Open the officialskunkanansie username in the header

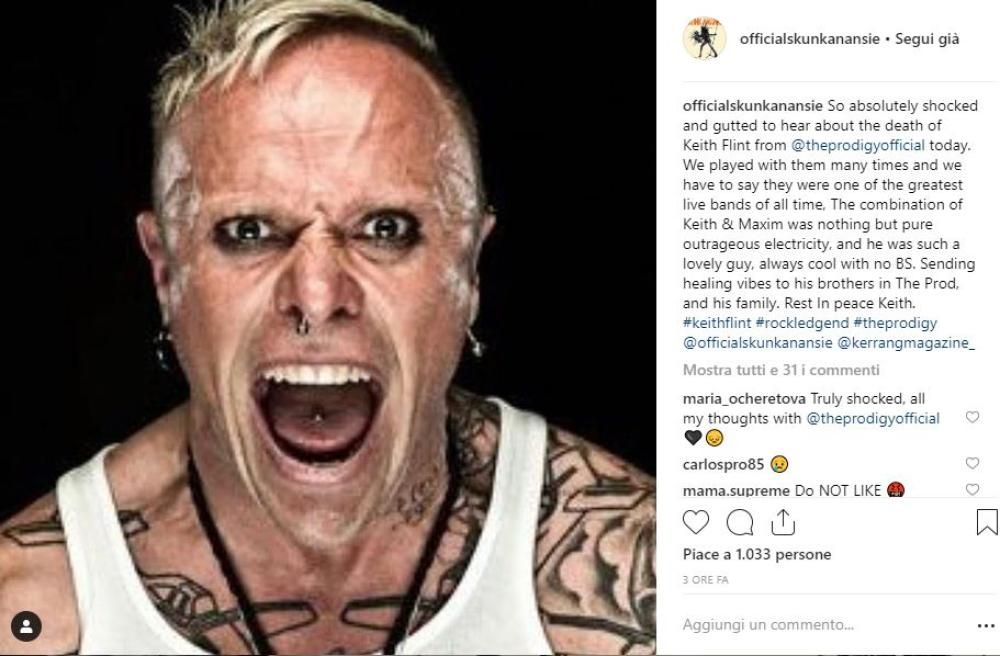809,39
